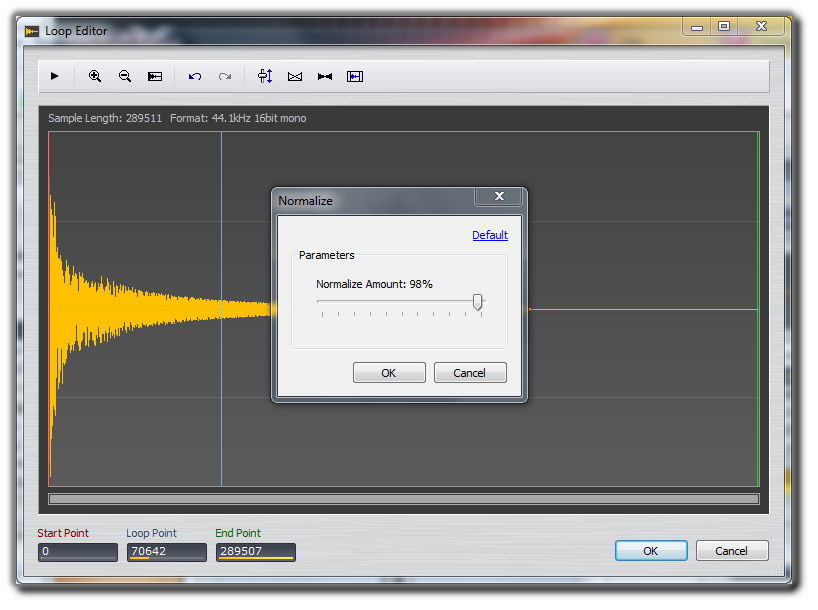
Task: Click the 'Normalize' dialog title text
Action: 305,201
